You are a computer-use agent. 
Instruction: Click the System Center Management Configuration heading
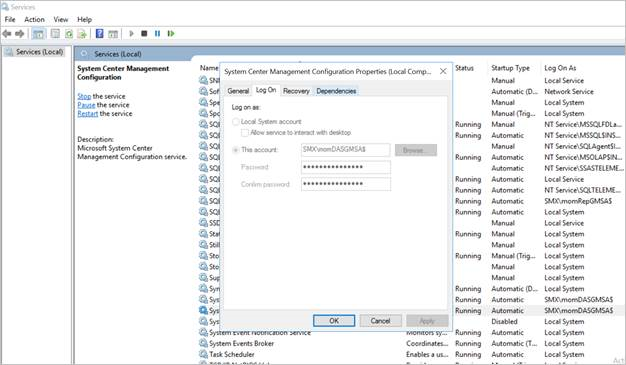click(x=123, y=73)
